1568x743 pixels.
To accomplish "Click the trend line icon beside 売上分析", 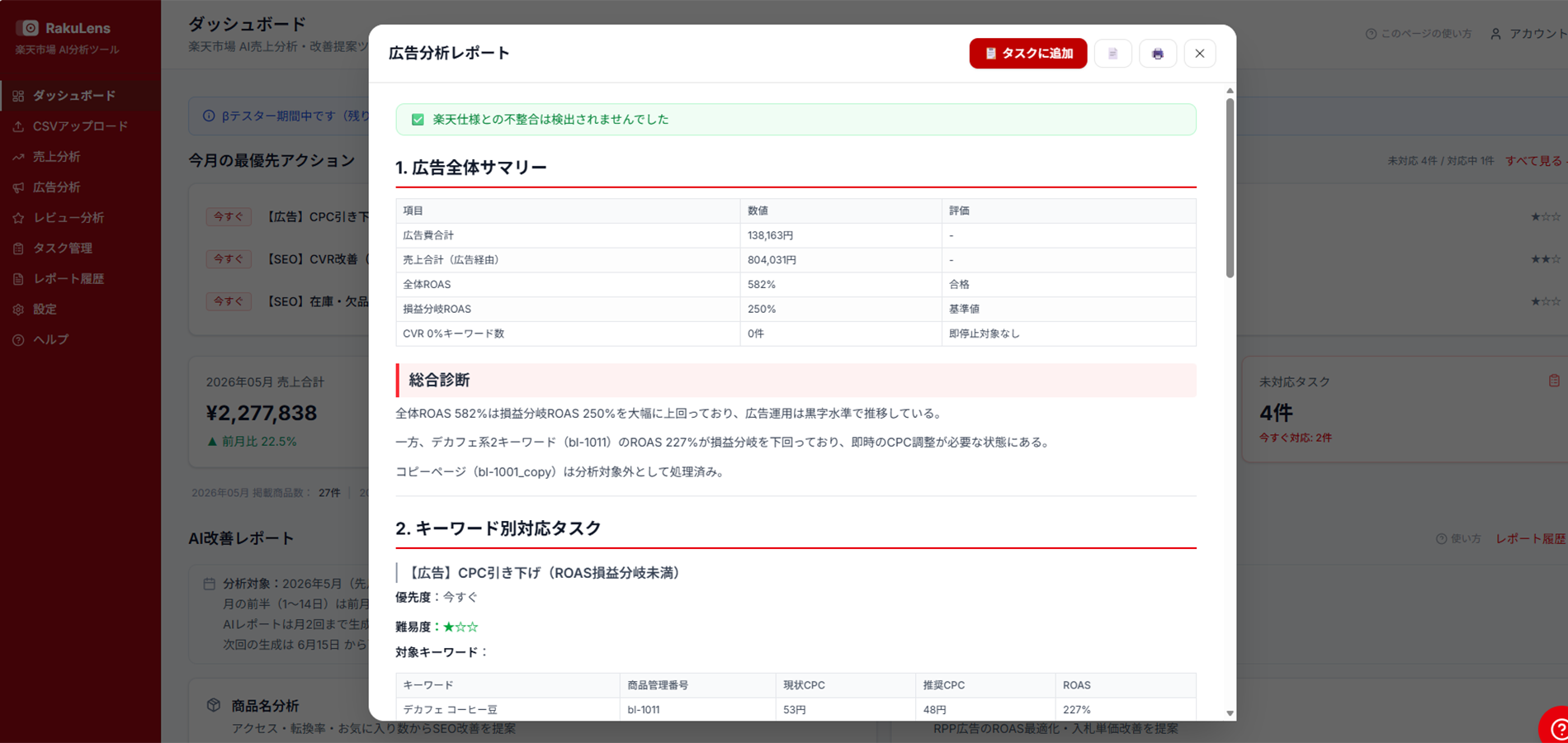I will [x=18, y=158].
